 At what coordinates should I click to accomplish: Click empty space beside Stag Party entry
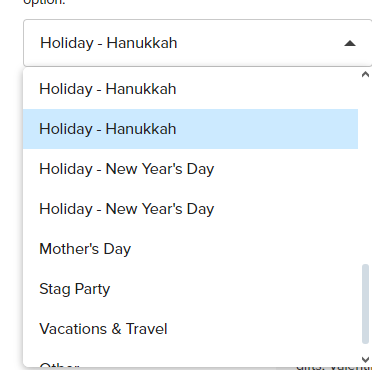(x=233, y=289)
